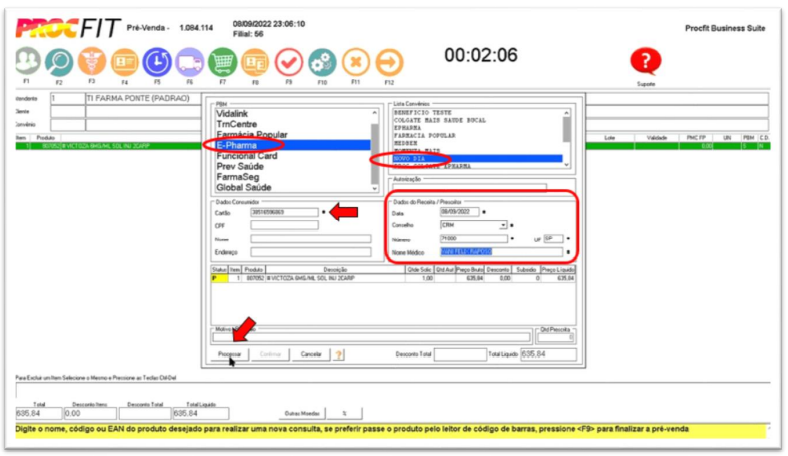The width and height of the screenshot is (788, 456).
Task: Select the VICTOZA row in dialog grid
Action: (x=393, y=278)
